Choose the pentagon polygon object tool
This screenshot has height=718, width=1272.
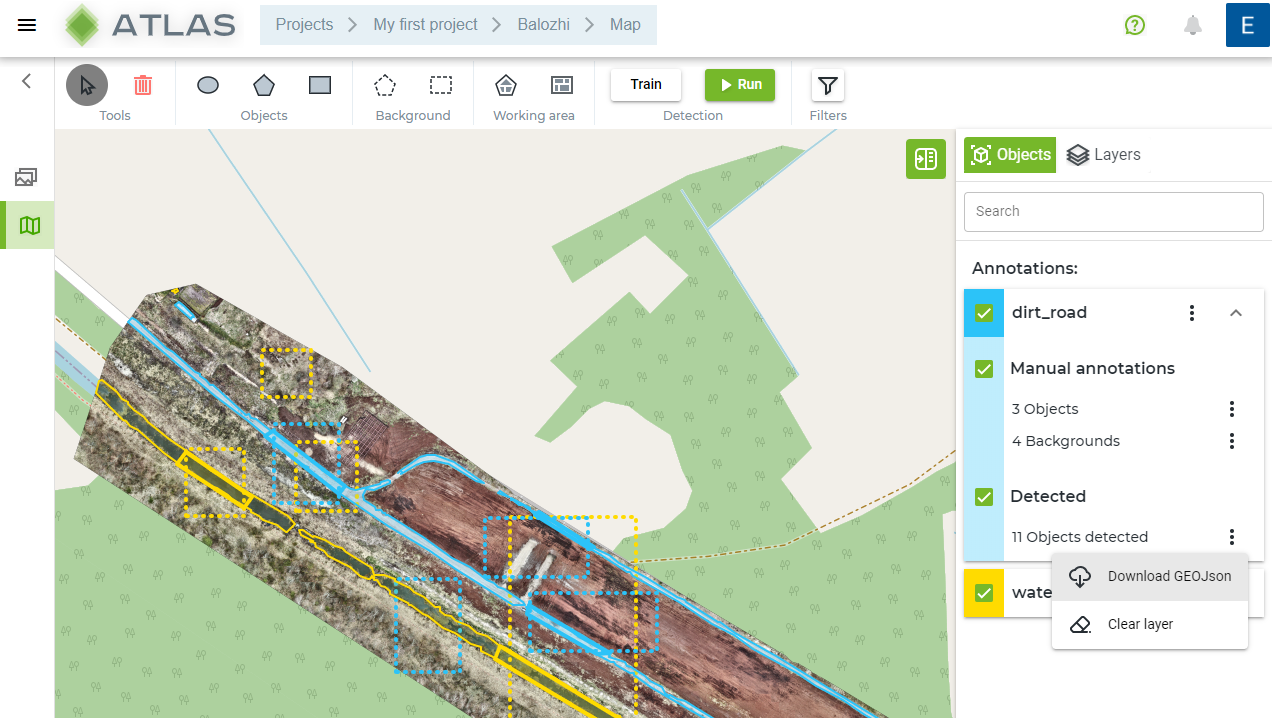point(264,85)
